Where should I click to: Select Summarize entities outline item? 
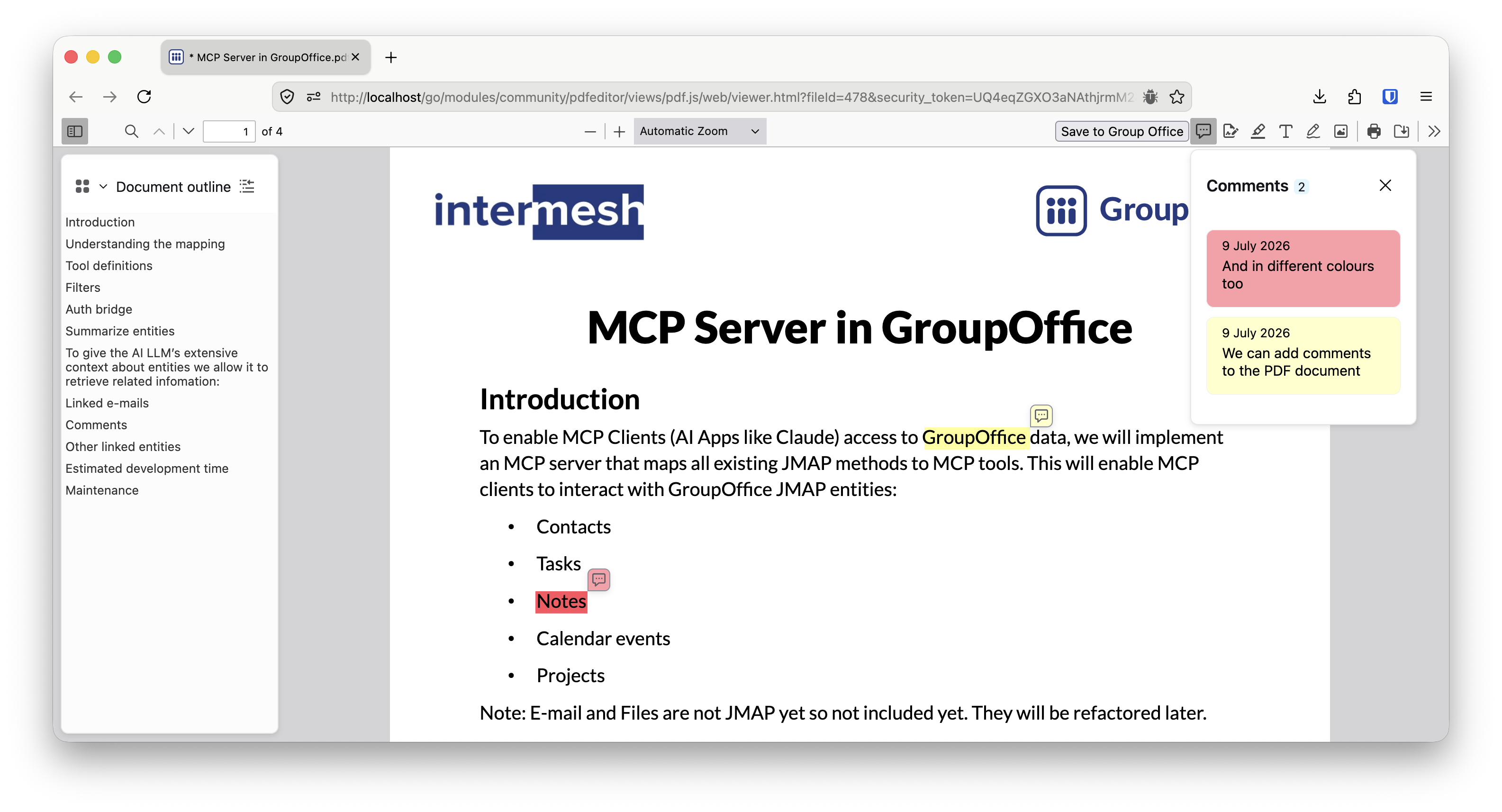click(x=119, y=331)
